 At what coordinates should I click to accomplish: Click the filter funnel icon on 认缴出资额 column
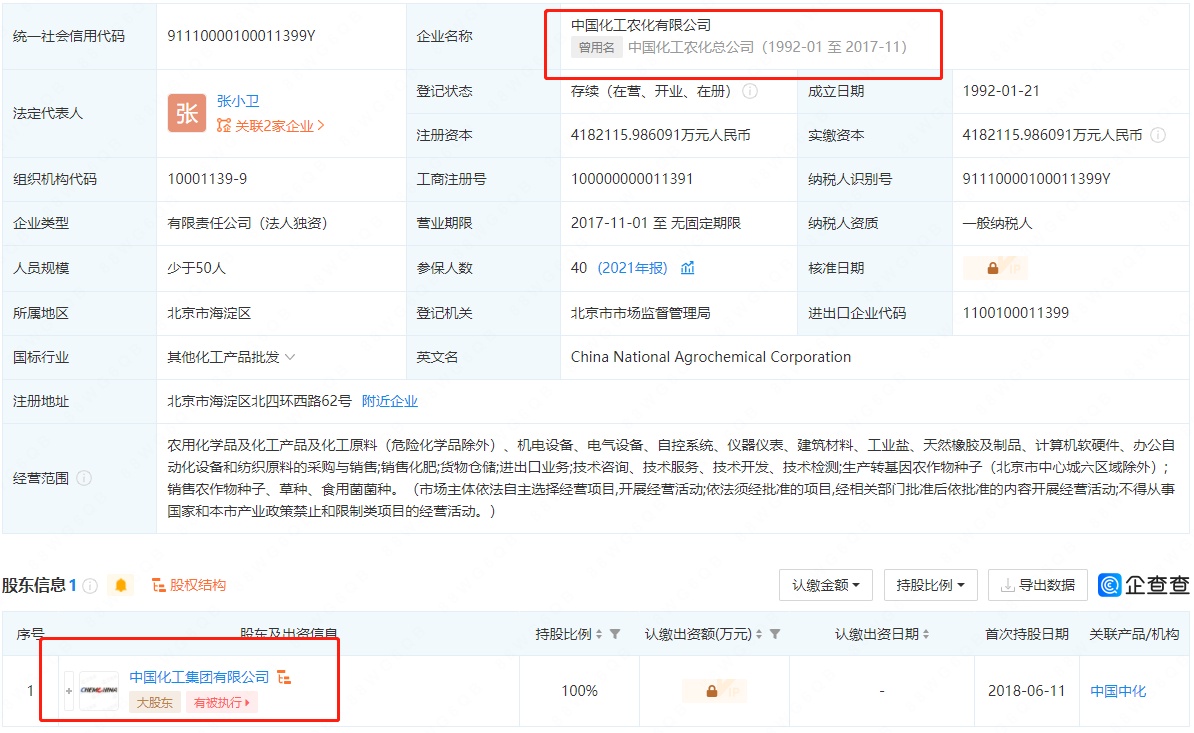[x=774, y=634]
